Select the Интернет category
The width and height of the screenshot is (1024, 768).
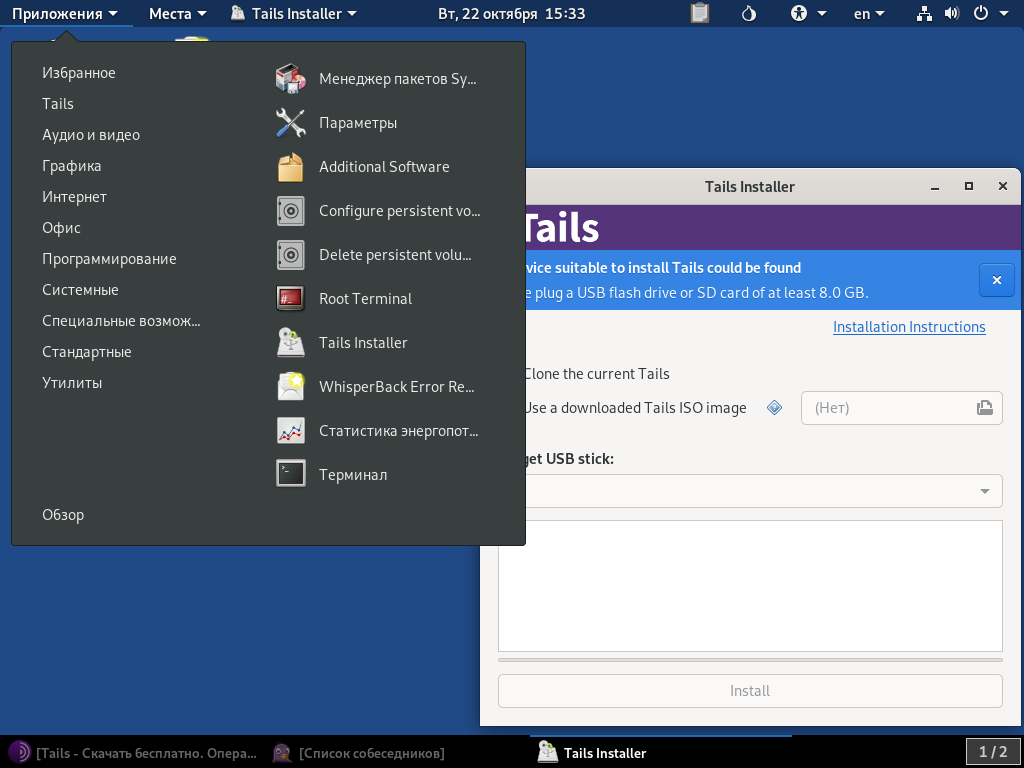(x=74, y=197)
